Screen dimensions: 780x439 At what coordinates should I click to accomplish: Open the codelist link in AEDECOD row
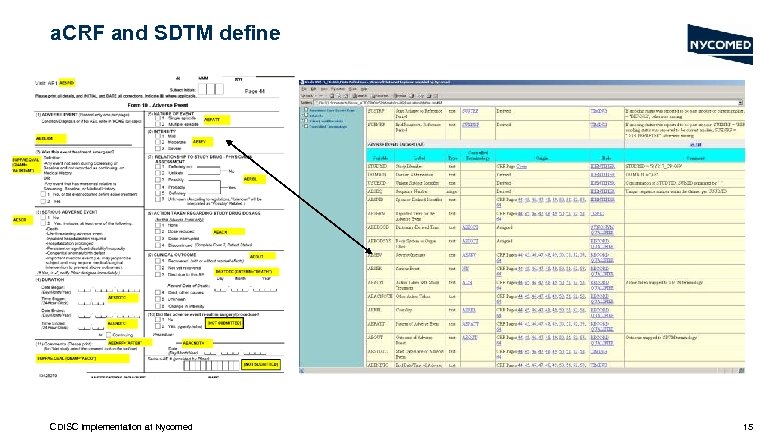point(470,227)
